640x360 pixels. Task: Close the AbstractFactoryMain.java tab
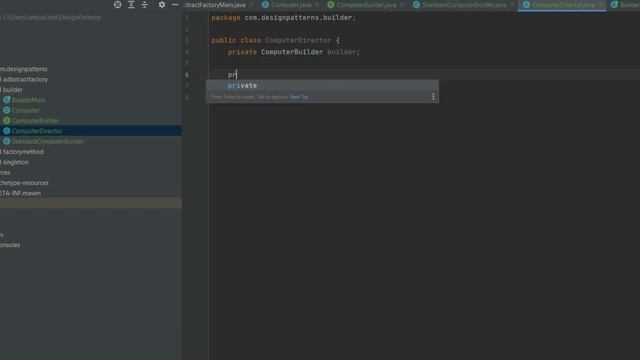(x=251, y=5)
